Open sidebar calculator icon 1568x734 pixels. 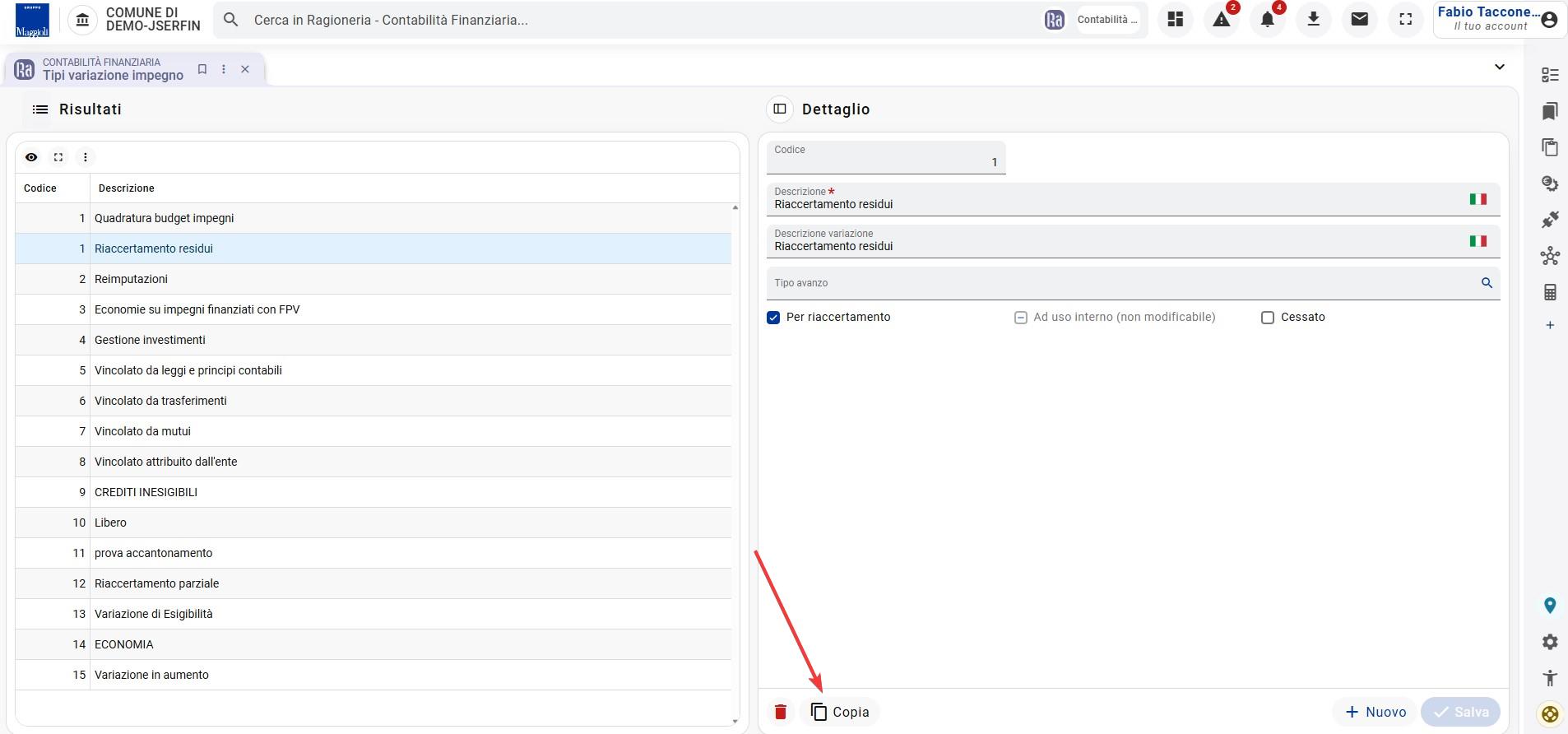[1550, 292]
